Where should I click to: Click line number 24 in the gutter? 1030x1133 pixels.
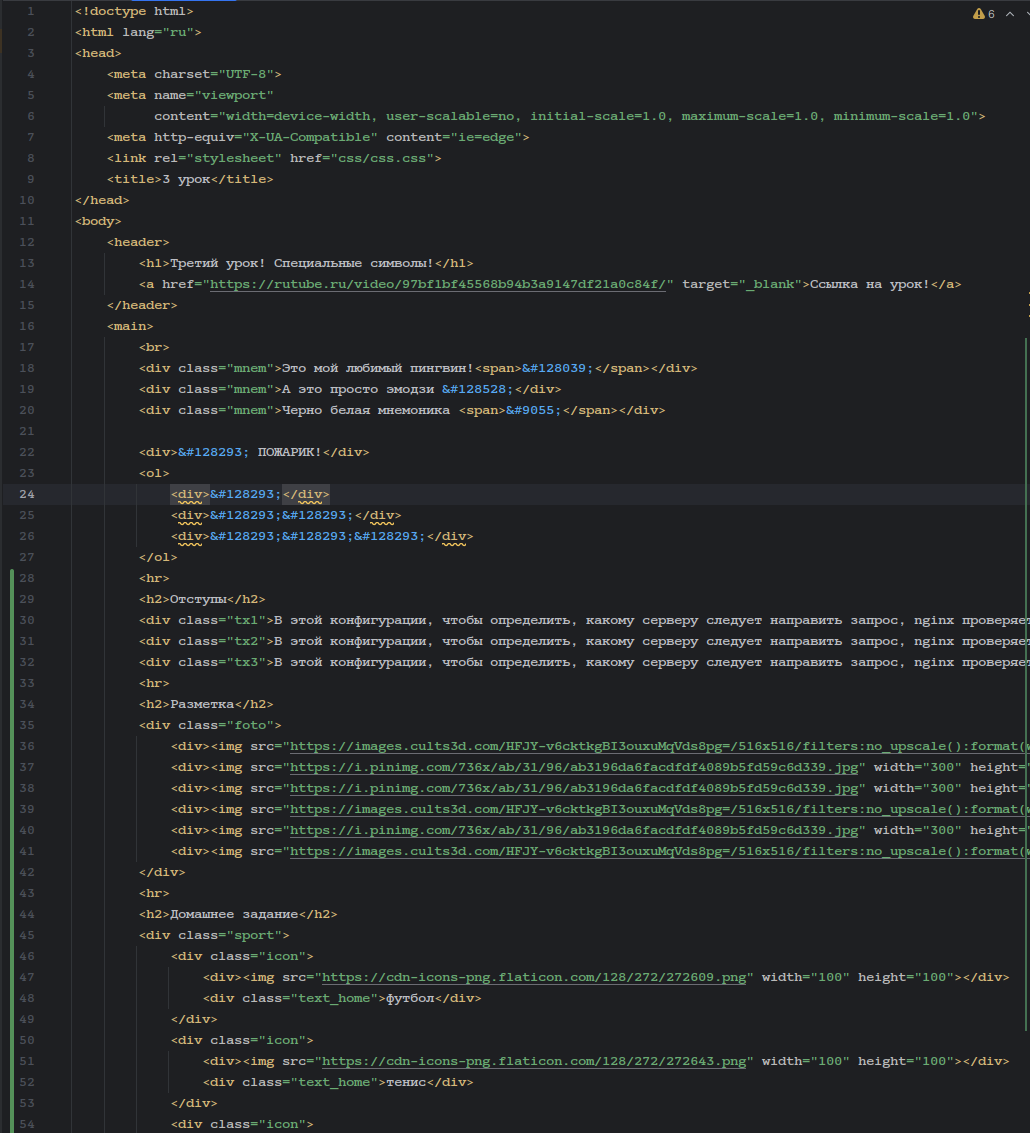click(27, 494)
